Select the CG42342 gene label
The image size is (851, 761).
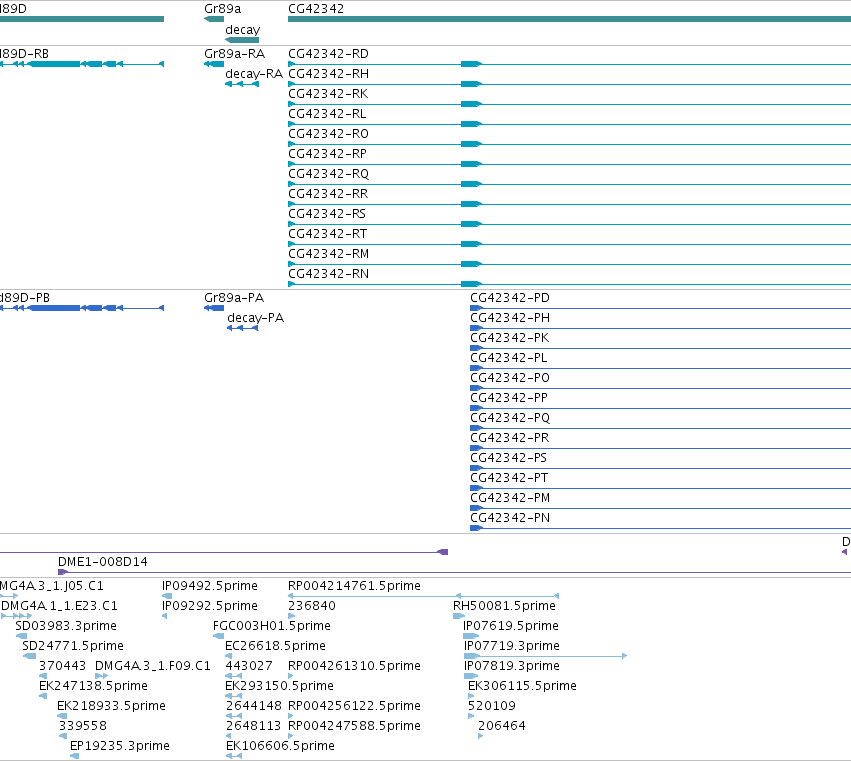(316, 9)
